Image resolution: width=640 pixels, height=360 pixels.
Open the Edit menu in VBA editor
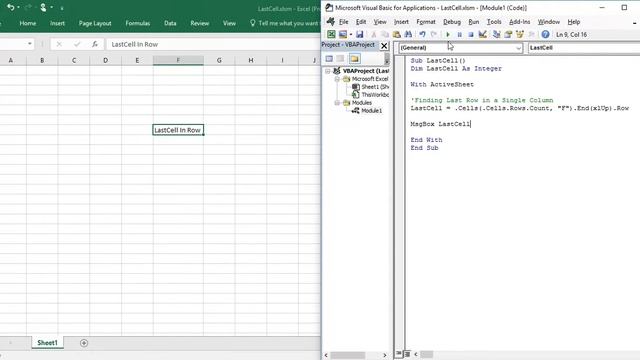361,22
